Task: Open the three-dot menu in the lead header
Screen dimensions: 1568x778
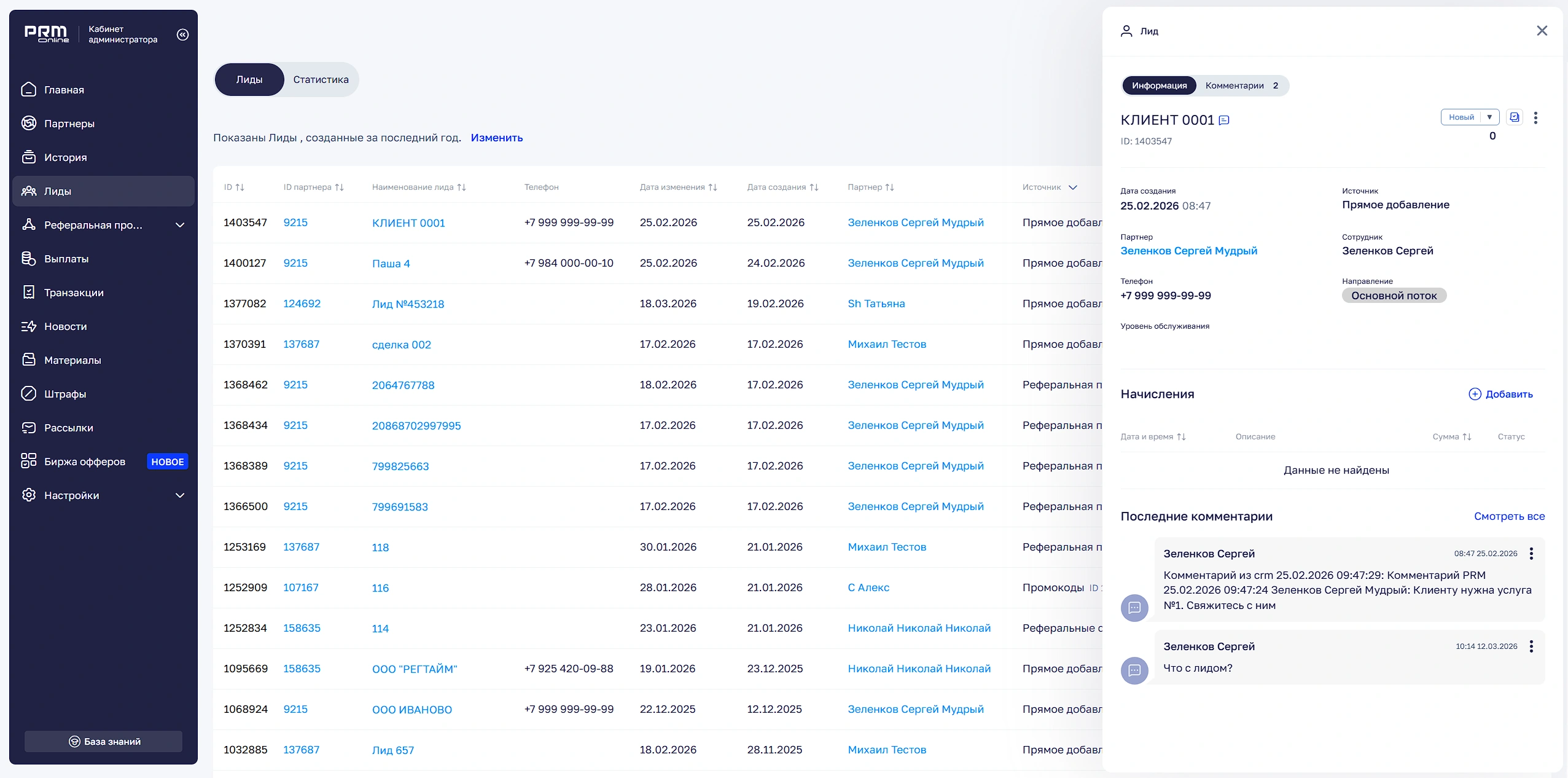Action: [x=1535, y=117]
